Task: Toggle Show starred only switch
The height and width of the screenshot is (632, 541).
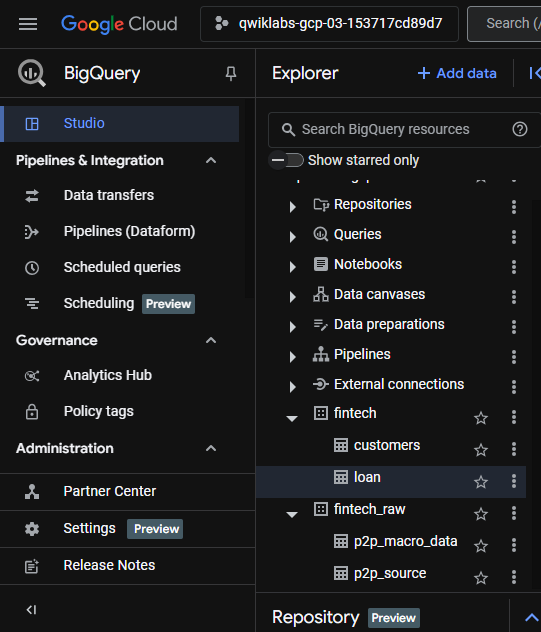Action: pos(287,160)
